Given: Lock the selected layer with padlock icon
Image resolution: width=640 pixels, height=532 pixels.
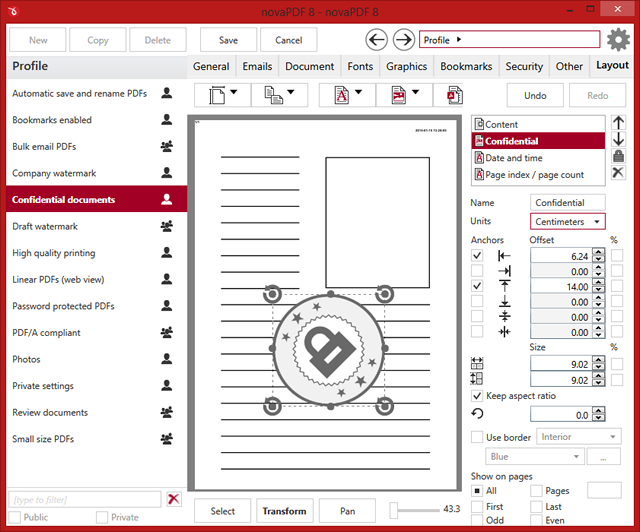Looking at the screenshot, I should pos(618,156).
